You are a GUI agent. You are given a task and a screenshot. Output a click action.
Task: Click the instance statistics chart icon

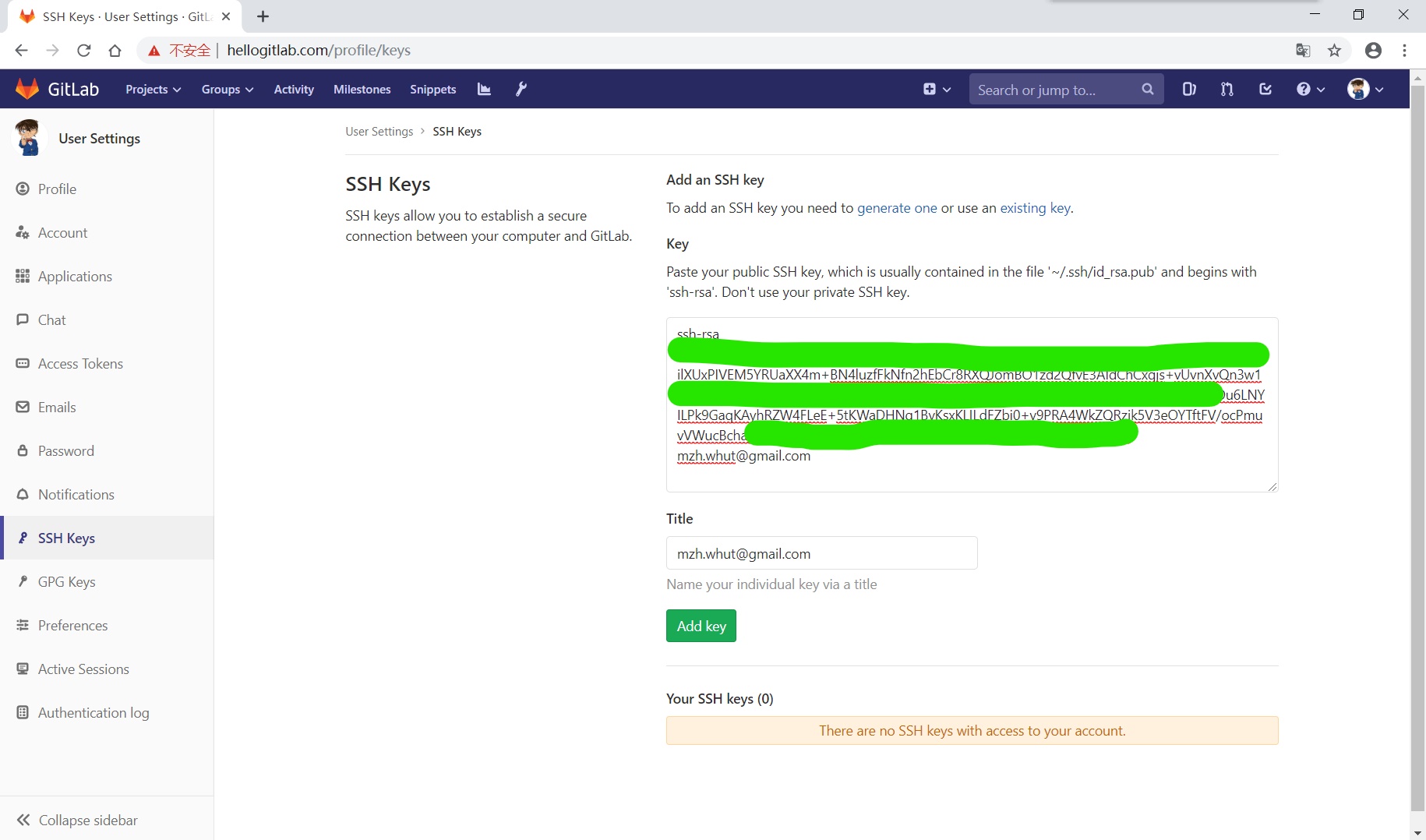point(484,90)
